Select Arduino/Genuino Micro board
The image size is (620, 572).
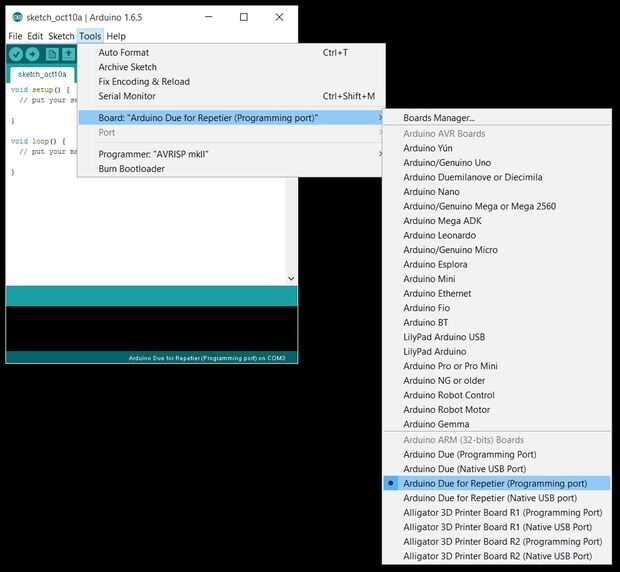[x=497, y=250]
